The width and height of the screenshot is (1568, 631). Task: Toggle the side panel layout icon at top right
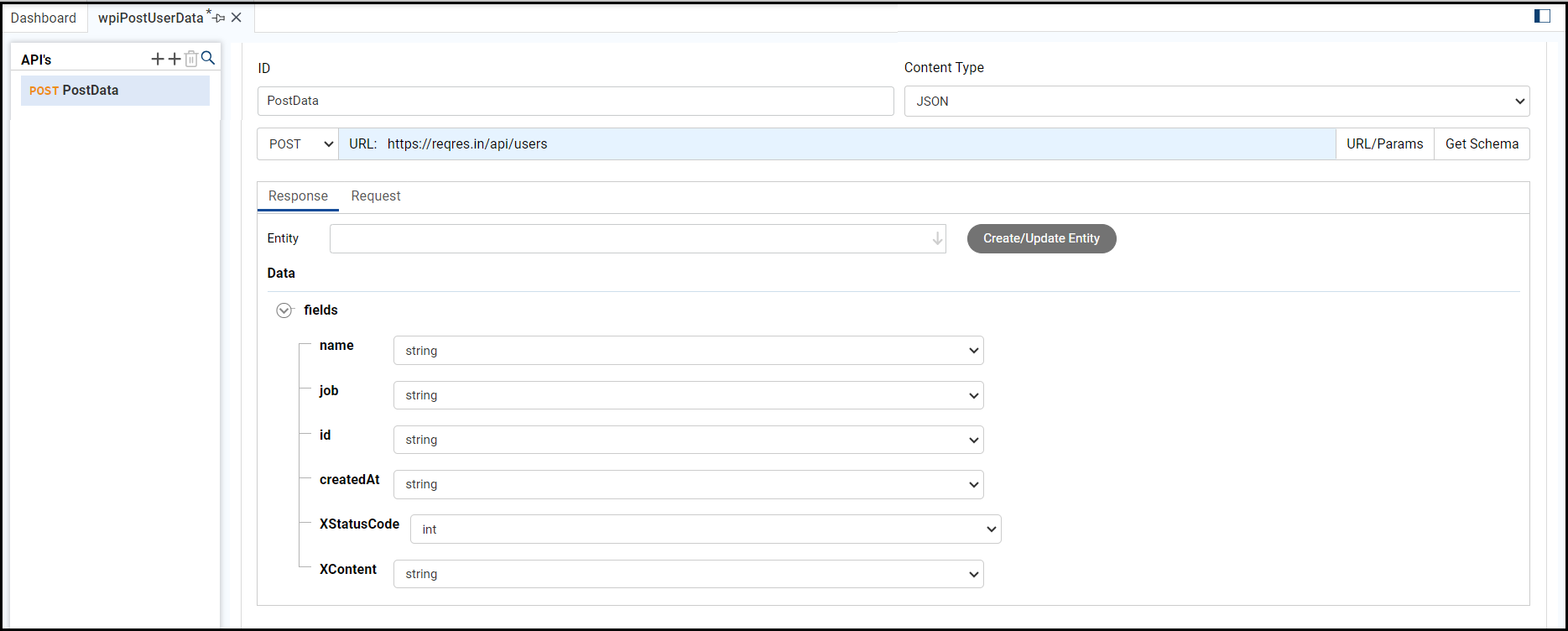coord(1542,16)
